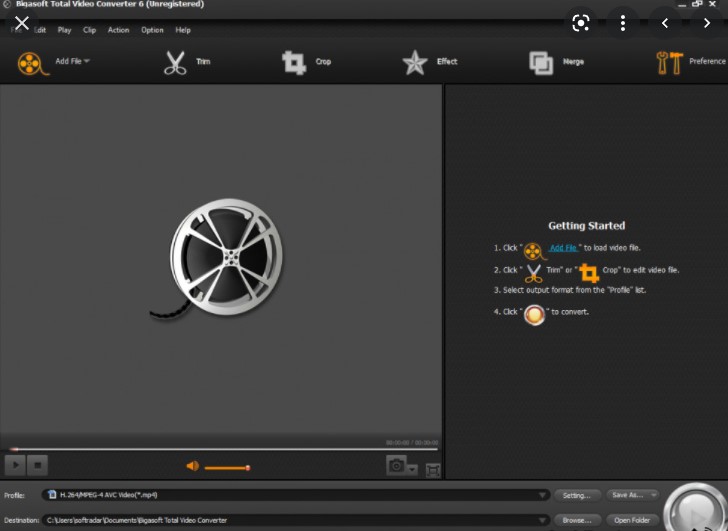Open the Clip menu
728x531 pixels.
(90, 30)
